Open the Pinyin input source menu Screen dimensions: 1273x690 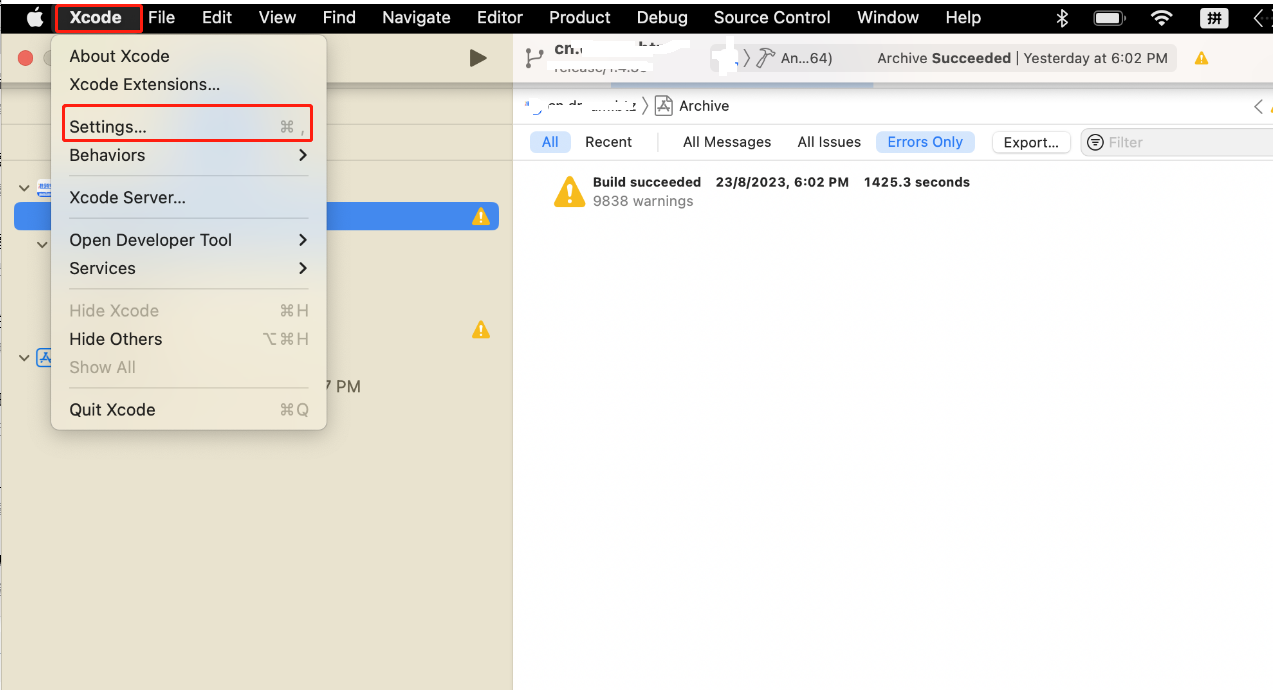tap(1214, 17)
